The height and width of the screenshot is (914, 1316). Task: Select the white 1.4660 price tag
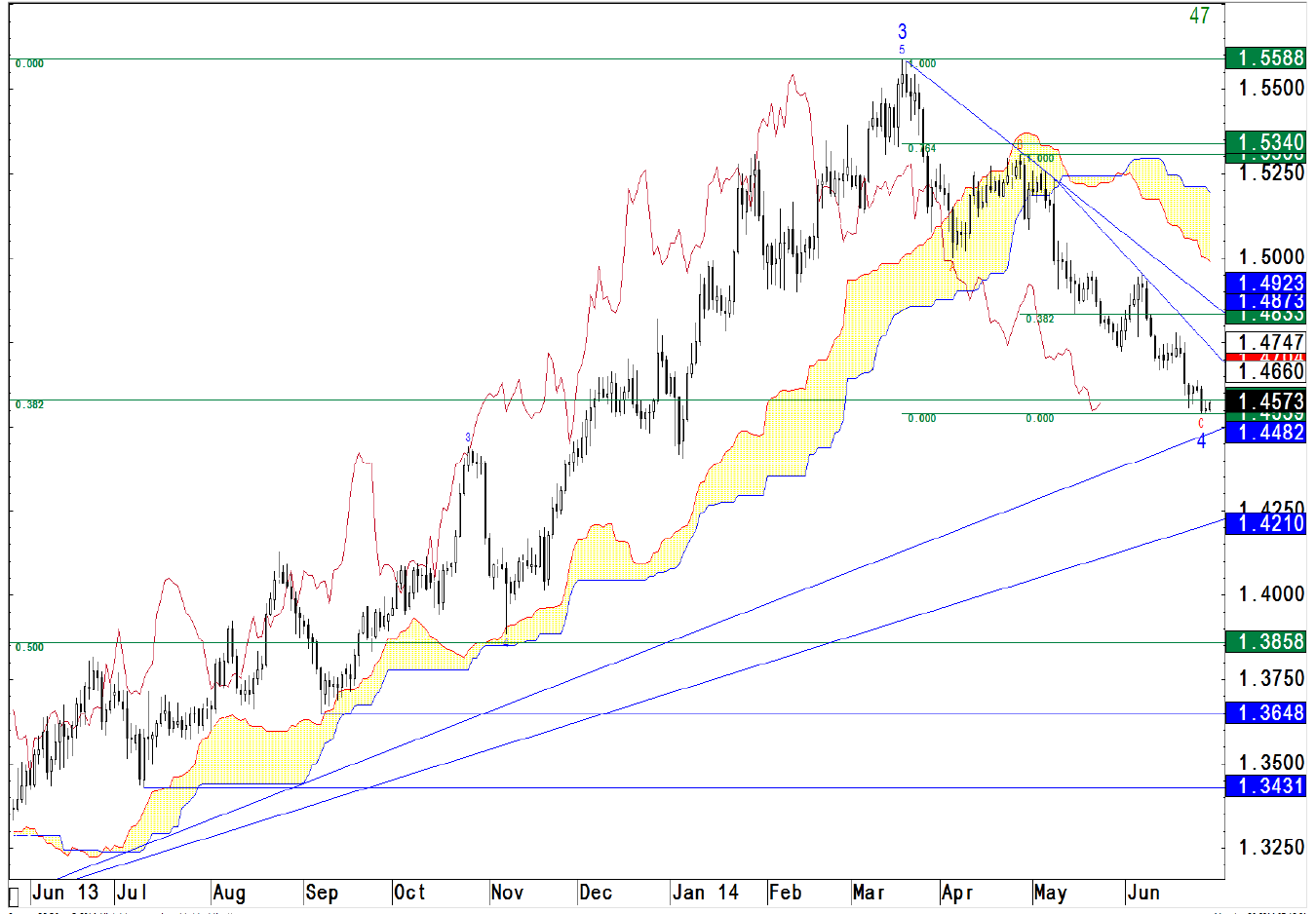[x=1265, y=371]
